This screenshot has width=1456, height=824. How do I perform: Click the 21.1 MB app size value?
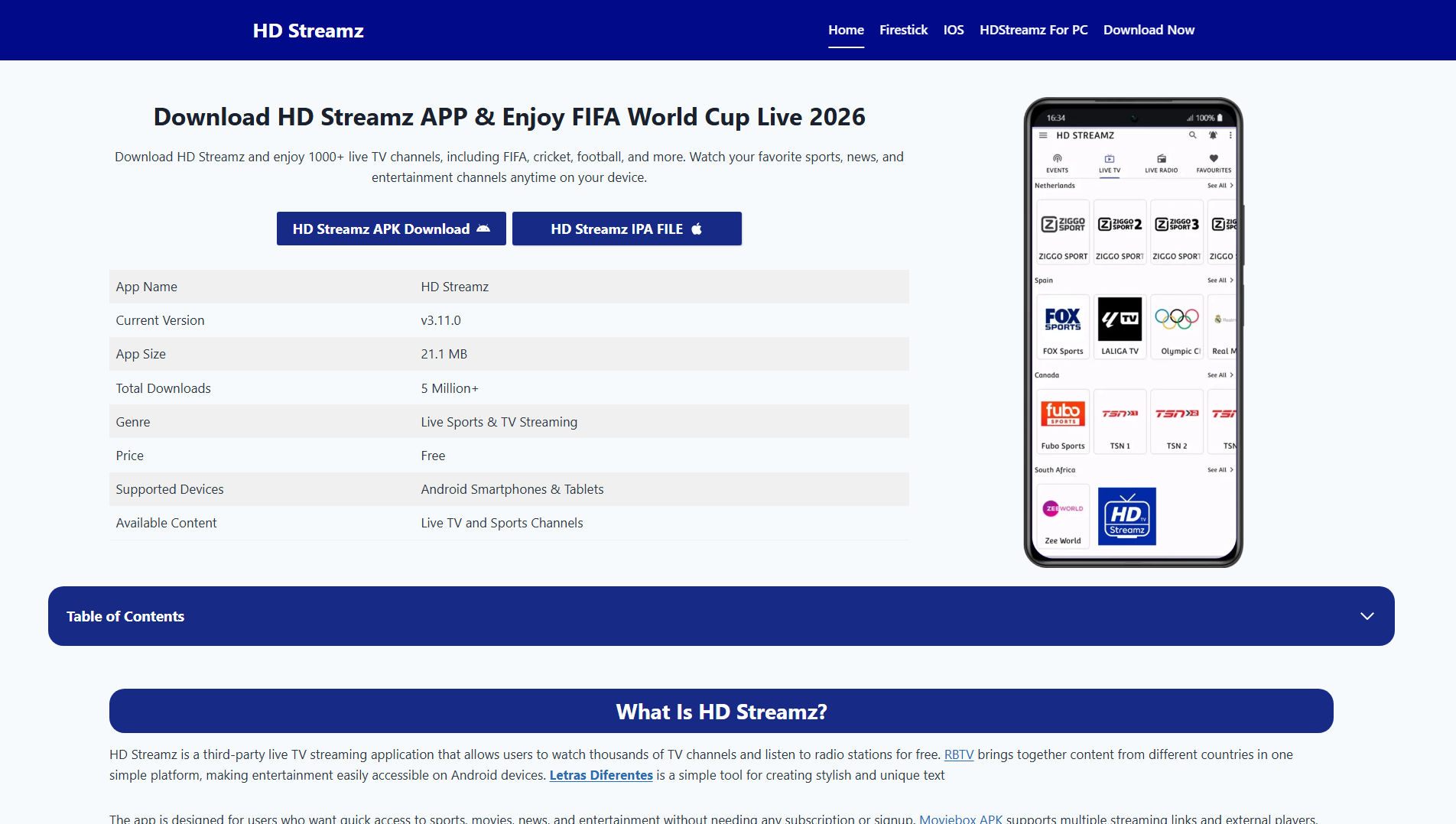(444, 354)
